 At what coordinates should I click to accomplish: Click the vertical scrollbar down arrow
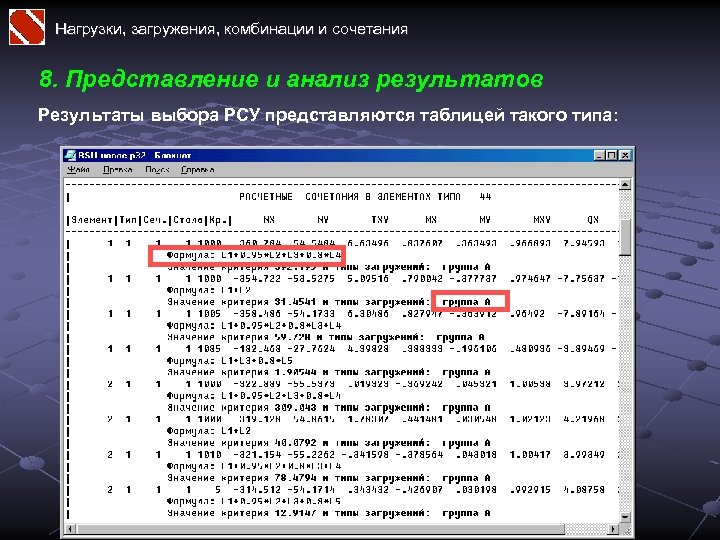point(624,518)
